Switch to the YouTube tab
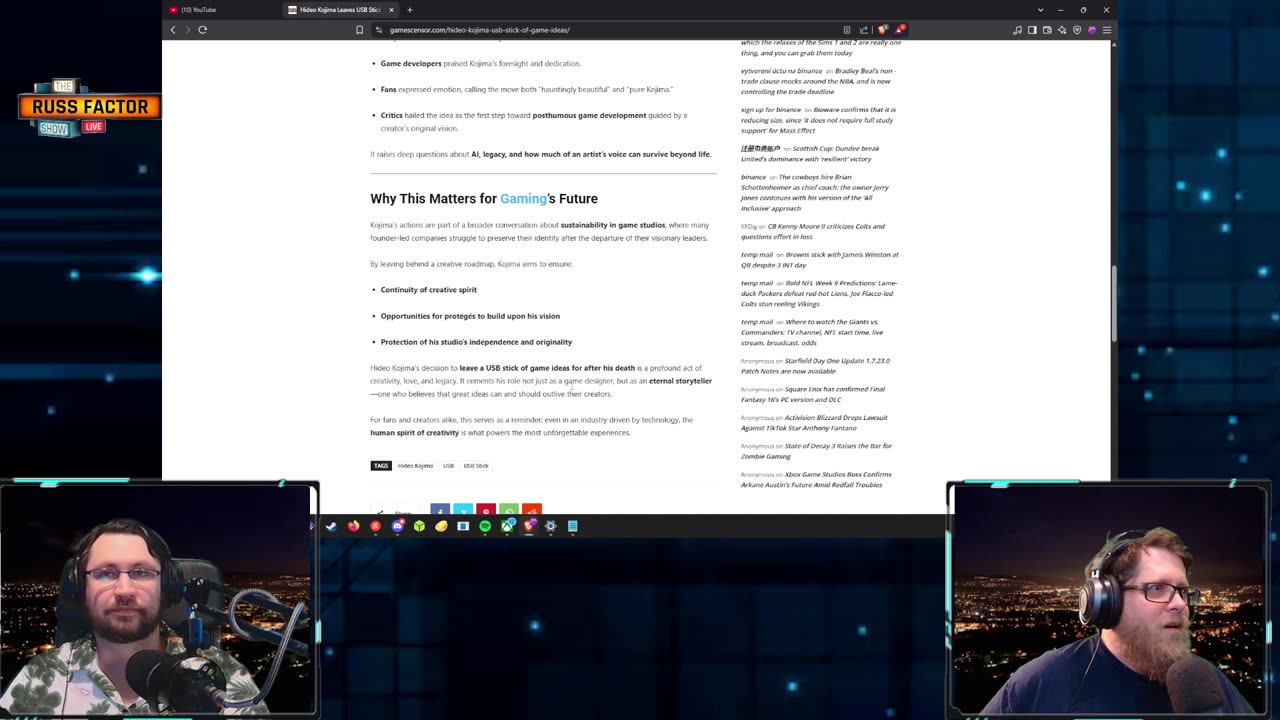 222,10
